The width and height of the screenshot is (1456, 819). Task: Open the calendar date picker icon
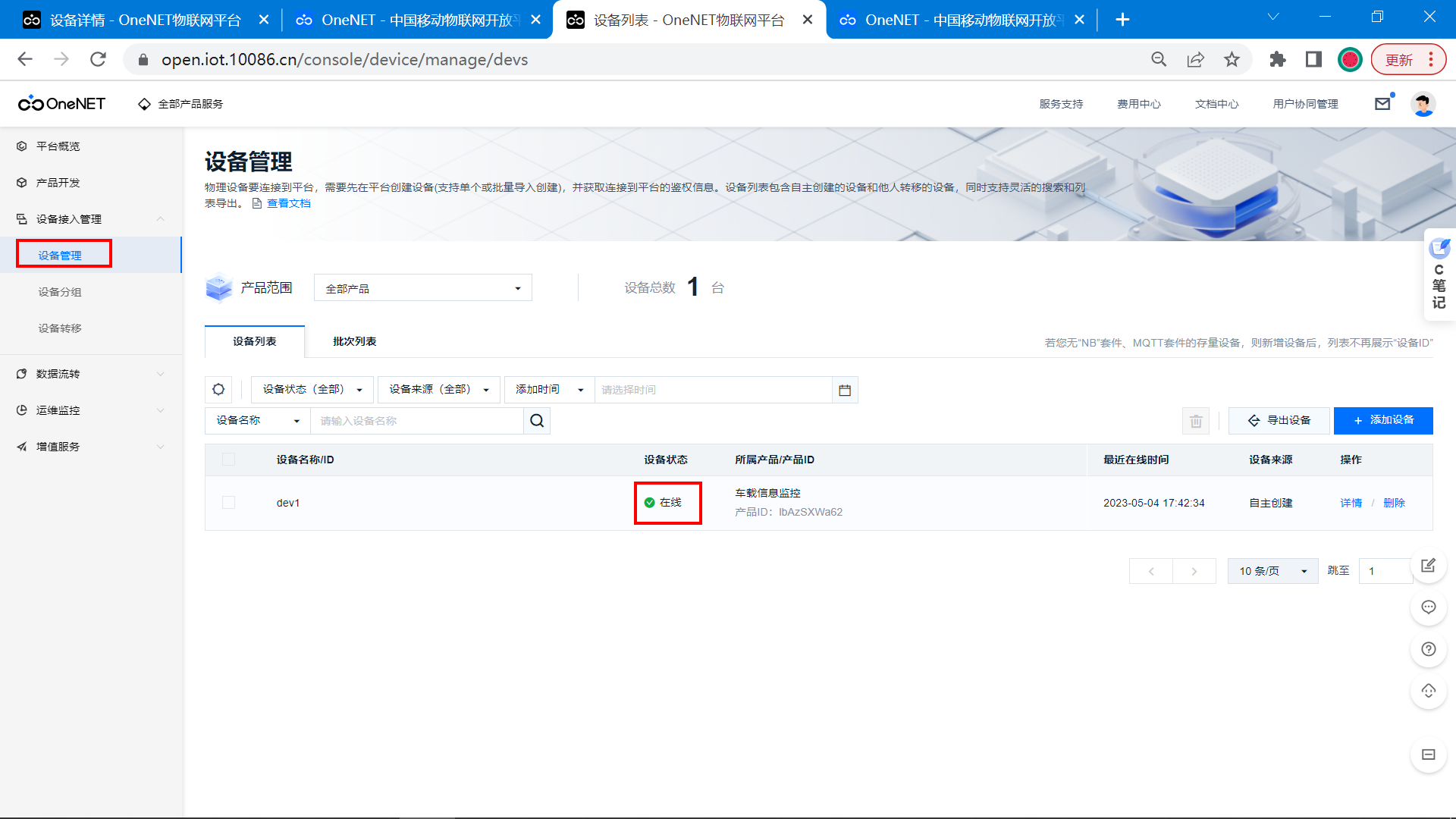[845, 390]
